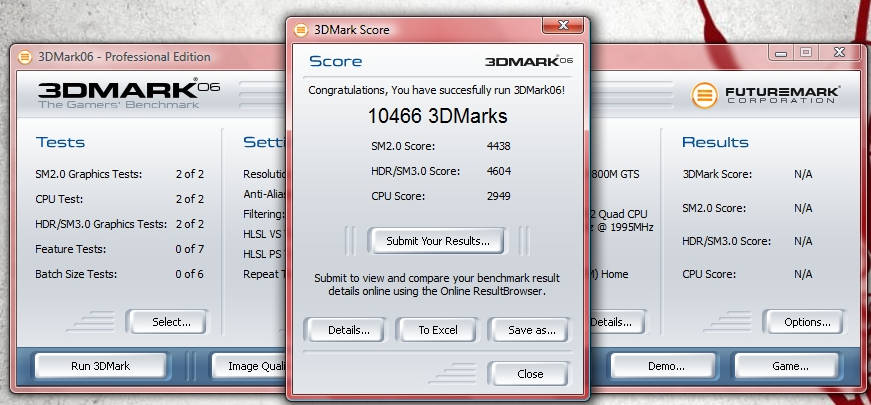This screenshot has height=405, width=871.
Task: Click the SM2.0 Score value 4438
Action: 498,146
